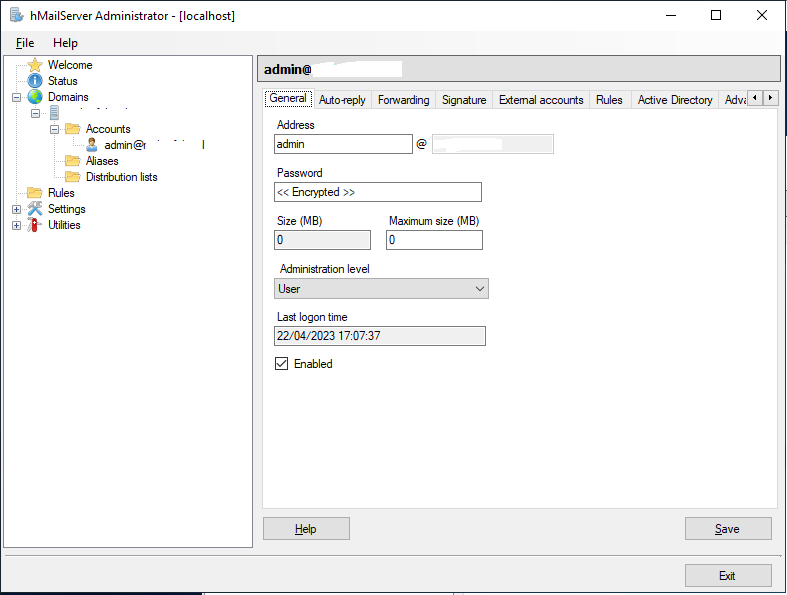Expand the Settings tree node

point(16,209)
